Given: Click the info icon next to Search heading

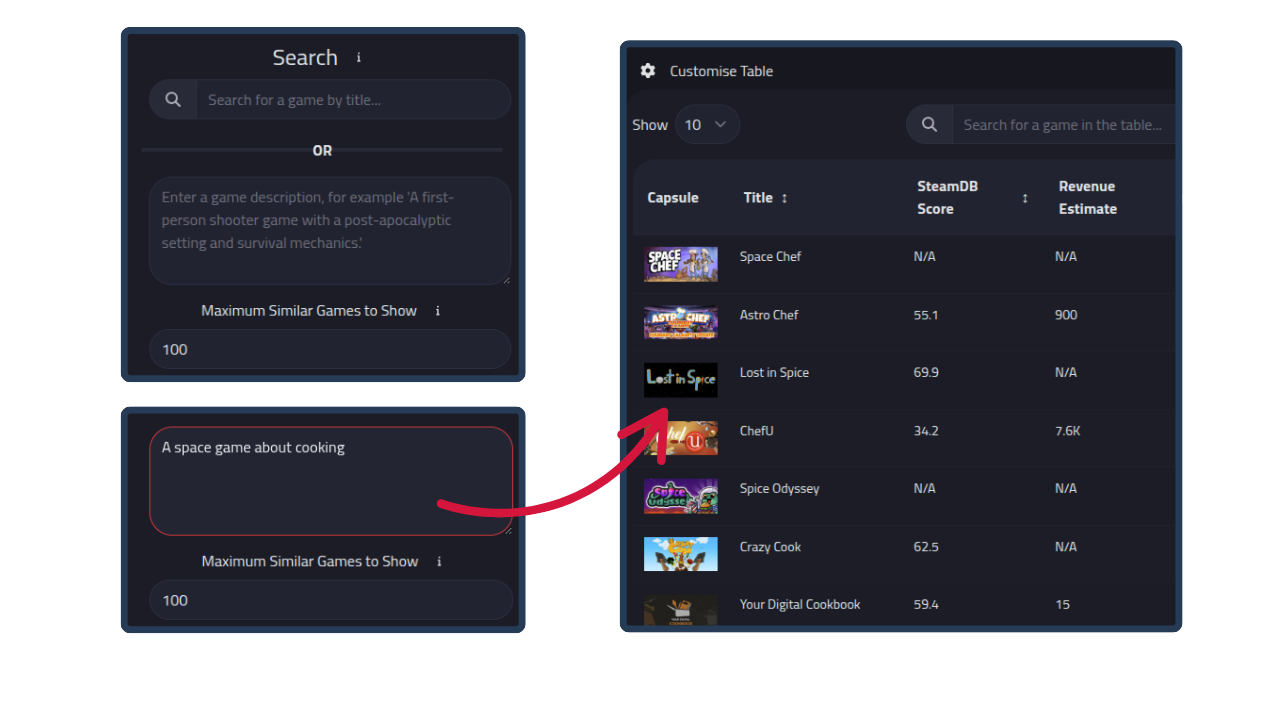Looking at the screenshot, I should [x=358, y=58].
